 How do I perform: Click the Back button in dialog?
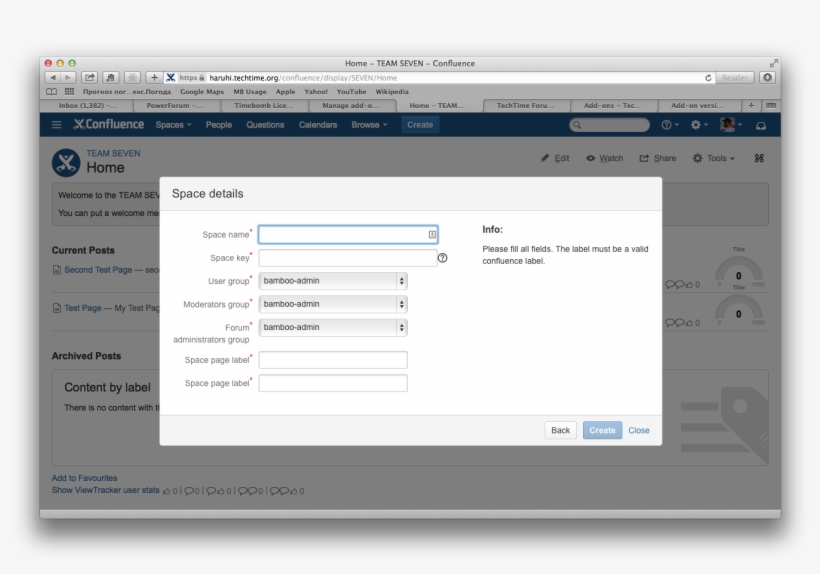coord(560,430)
